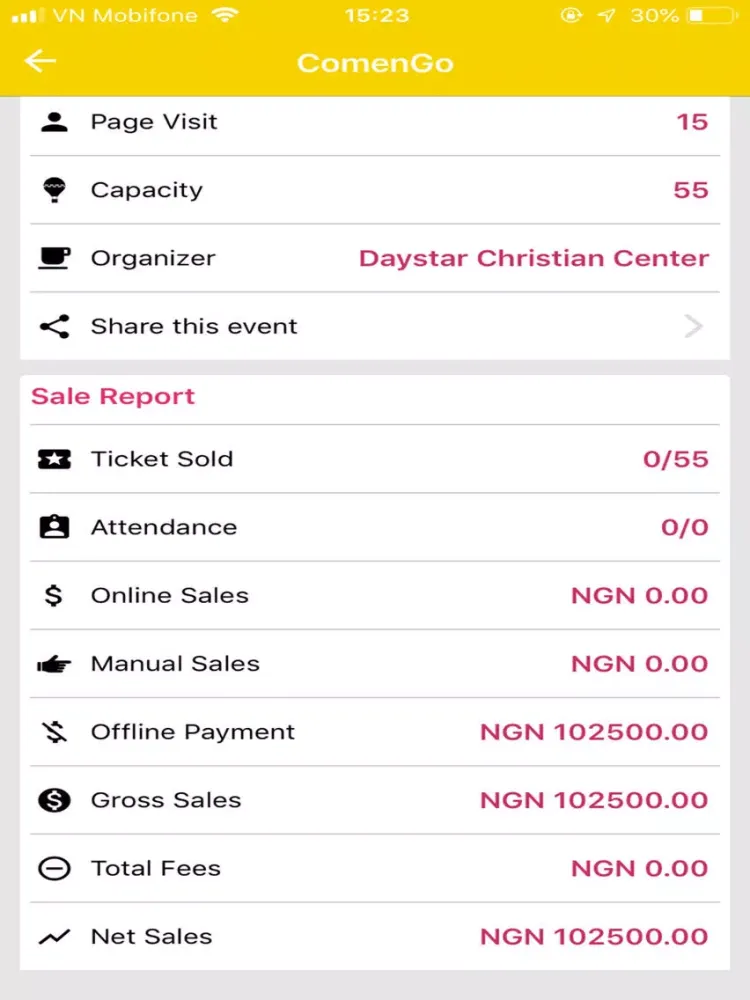This screenshot has width=750, height=1000.
Task: Click the Manual Sales pointing hand icon
Action: pos(54,665)
